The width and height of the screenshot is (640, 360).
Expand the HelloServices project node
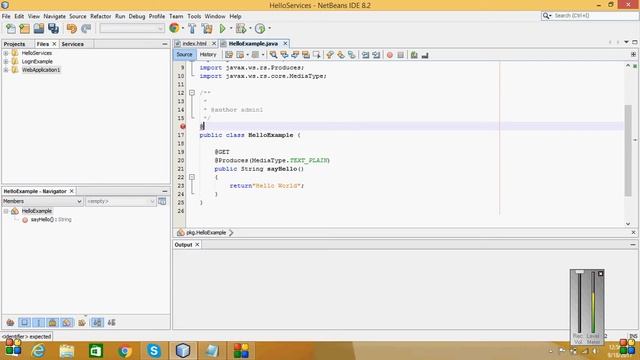click(x=6, y=53)
